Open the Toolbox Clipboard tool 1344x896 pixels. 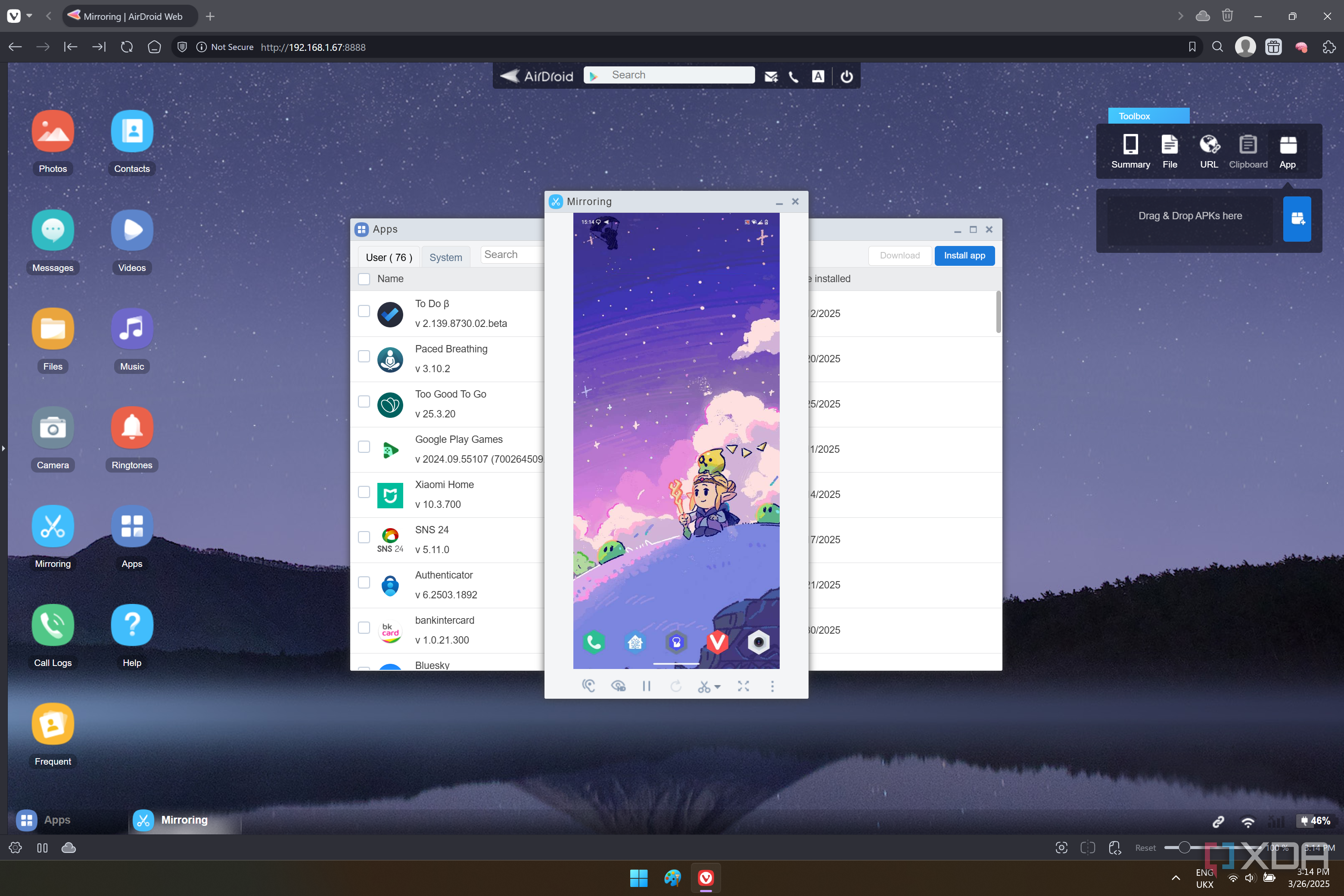[x=1248, y=152]
